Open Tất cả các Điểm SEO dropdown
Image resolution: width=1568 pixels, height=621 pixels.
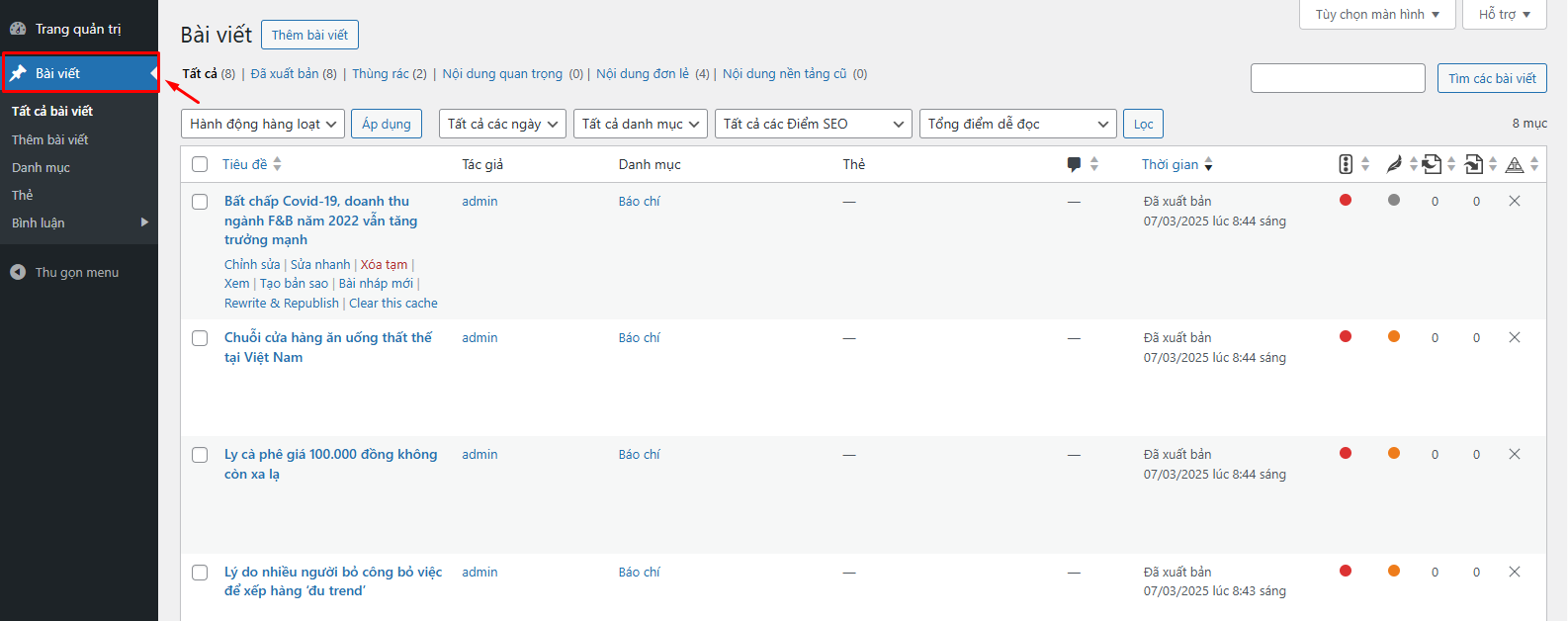click(813, 124)
